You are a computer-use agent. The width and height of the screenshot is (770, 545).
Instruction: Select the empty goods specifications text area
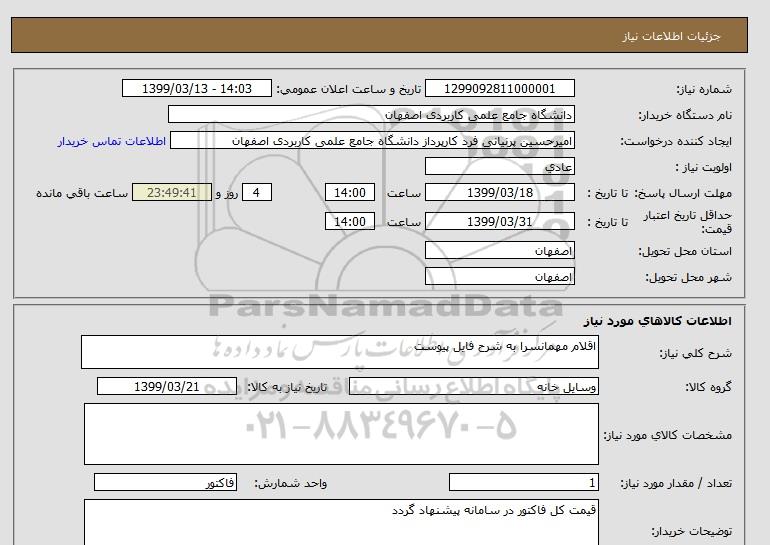tap(341, 434)
